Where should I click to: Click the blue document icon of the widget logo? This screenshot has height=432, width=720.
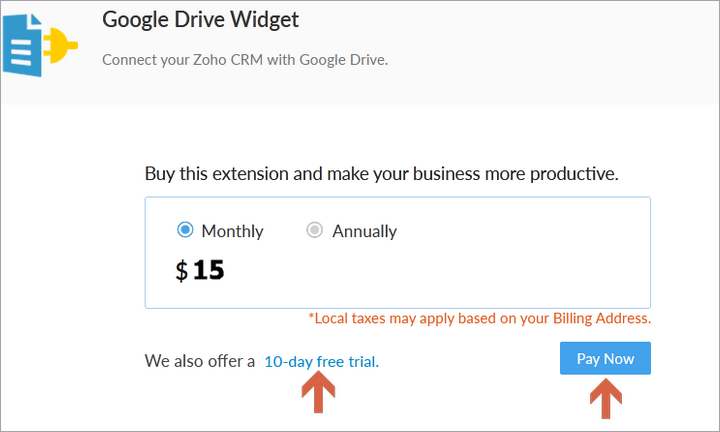pyautogui.click(x=22, y=45)
